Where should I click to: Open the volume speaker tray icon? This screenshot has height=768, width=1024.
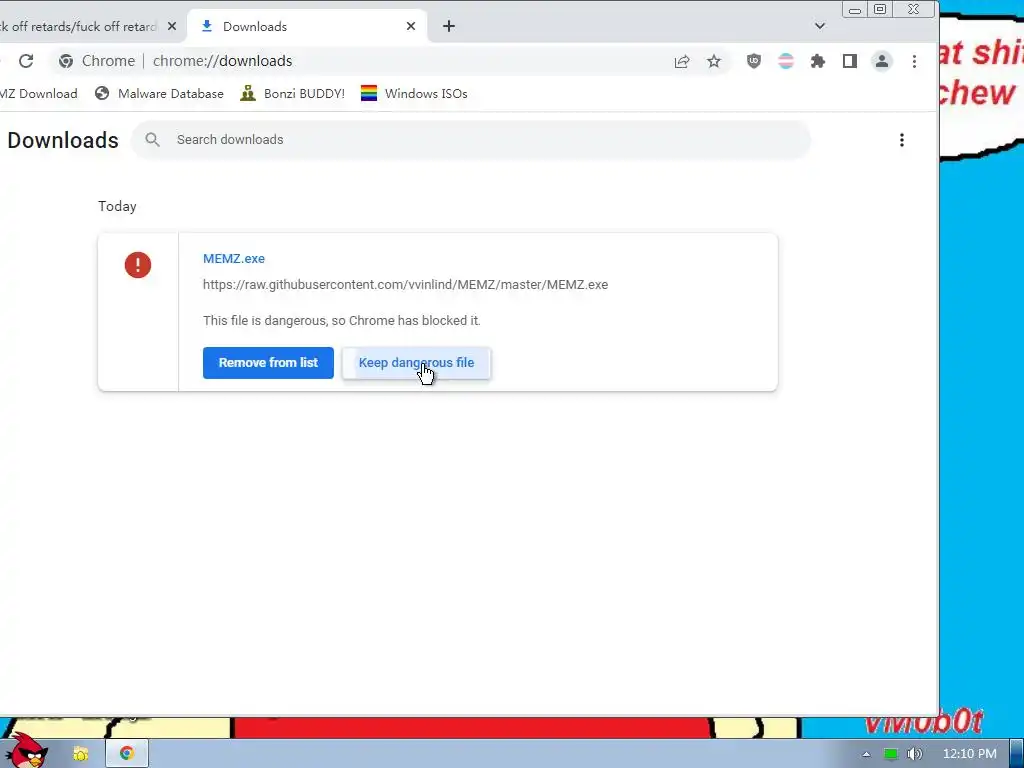pyautogui.click(x=914, y=754)
